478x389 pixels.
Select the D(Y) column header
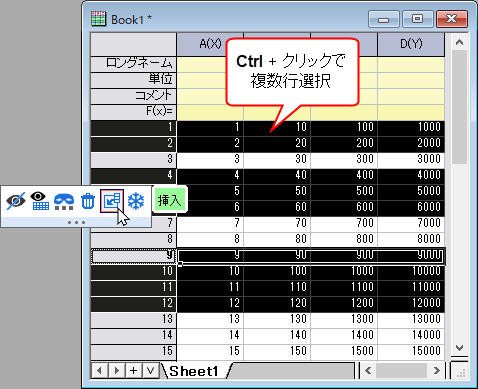411,44
